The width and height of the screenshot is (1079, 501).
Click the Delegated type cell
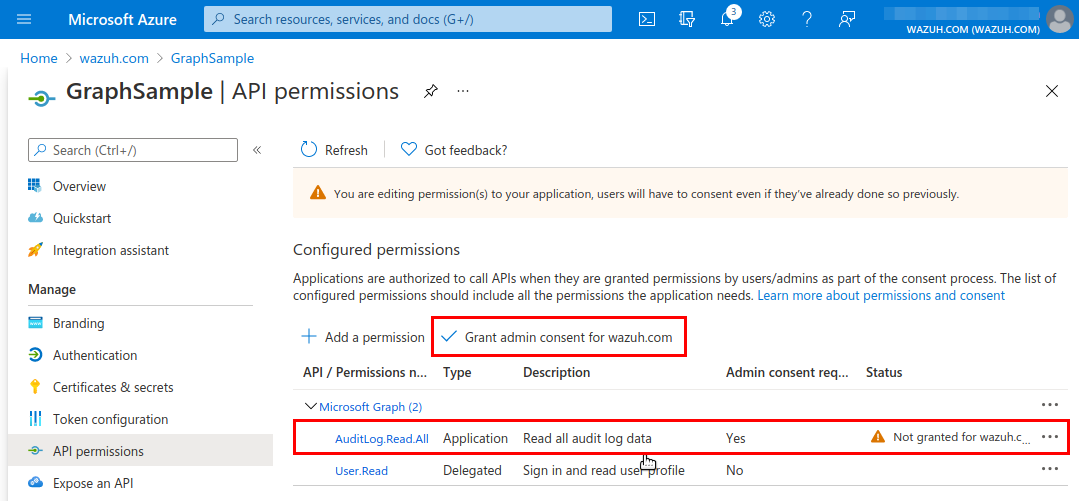[x=472, y=471]
